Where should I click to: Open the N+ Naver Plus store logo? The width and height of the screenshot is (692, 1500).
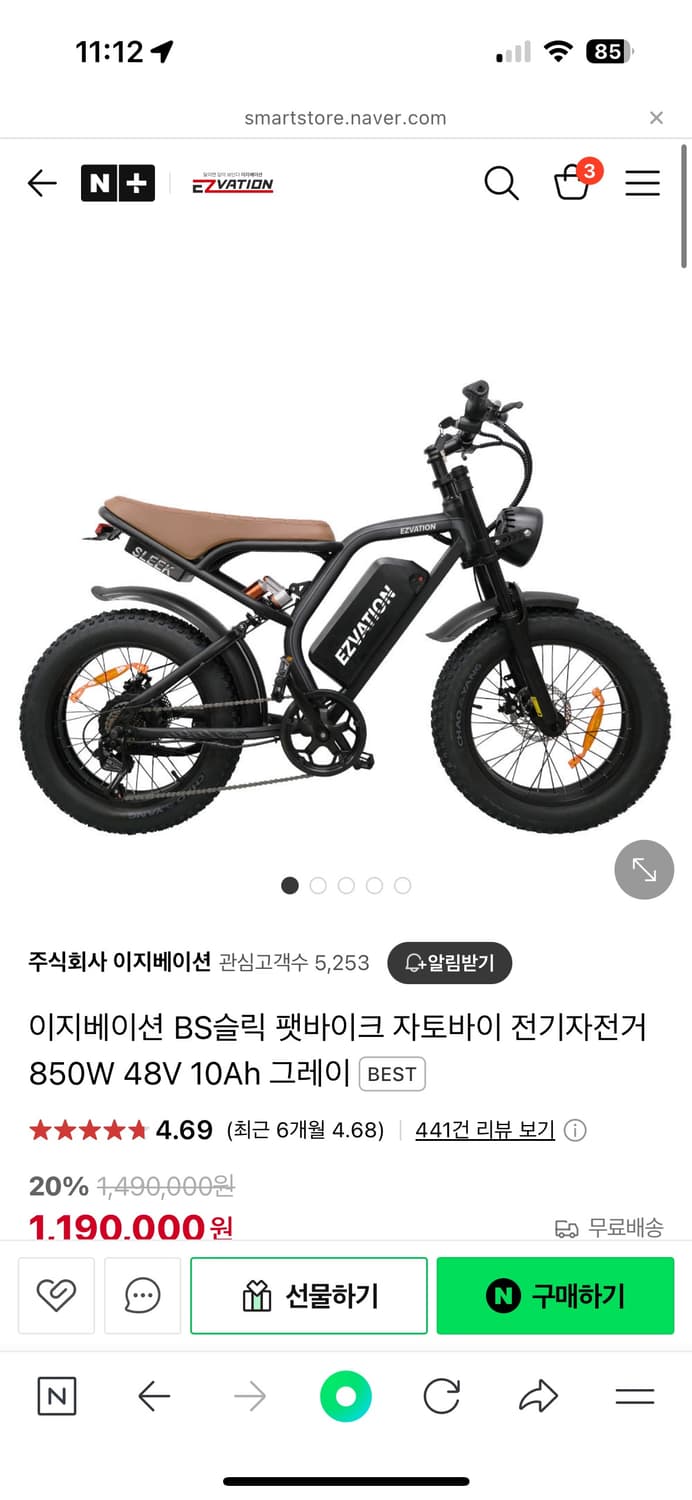tap(118, 183)
